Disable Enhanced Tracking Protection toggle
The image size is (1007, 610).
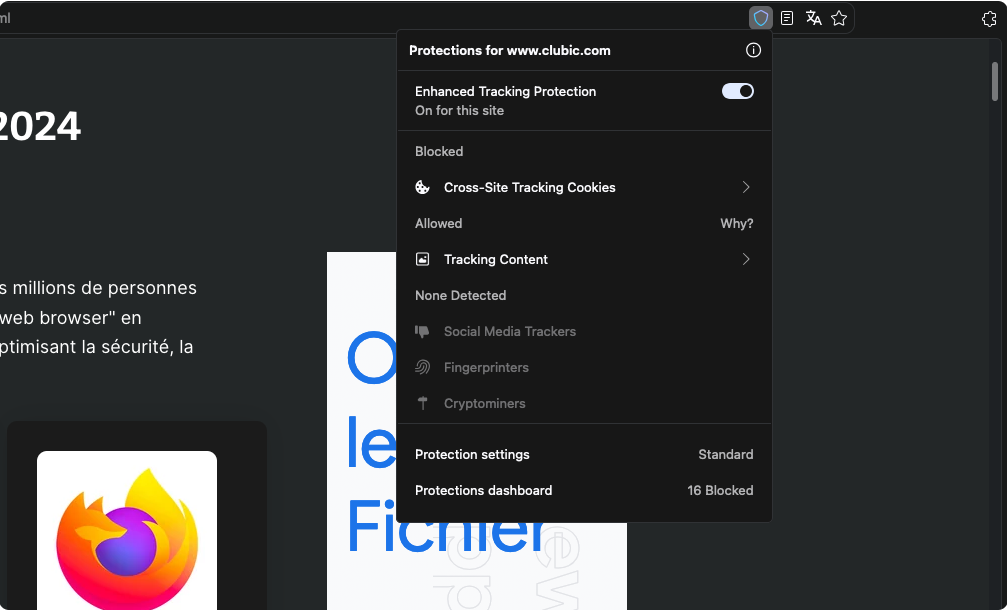pos(737,91)
